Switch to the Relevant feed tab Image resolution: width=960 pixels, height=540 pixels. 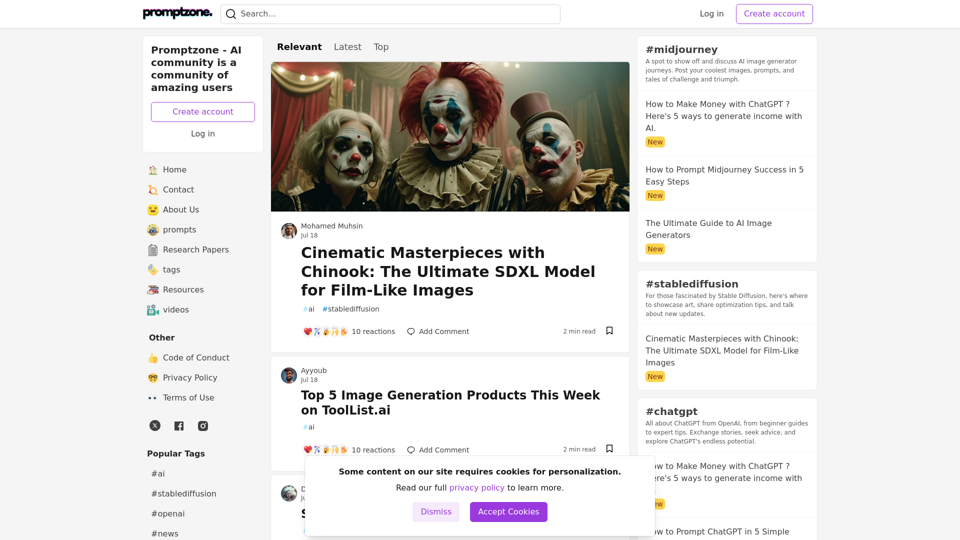[299, 47]
